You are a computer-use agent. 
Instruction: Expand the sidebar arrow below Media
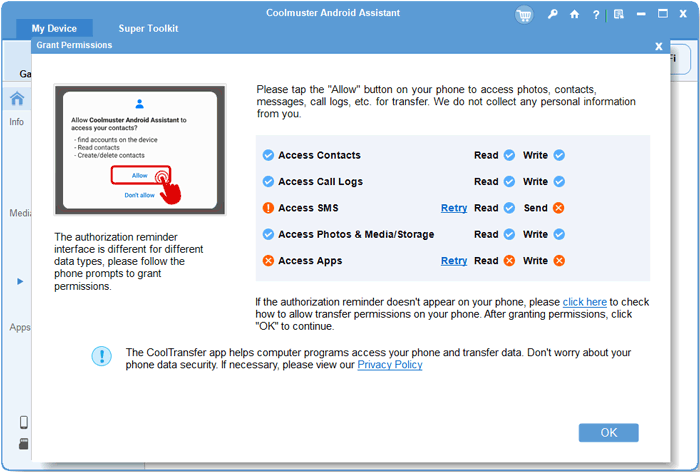point(20,281)
